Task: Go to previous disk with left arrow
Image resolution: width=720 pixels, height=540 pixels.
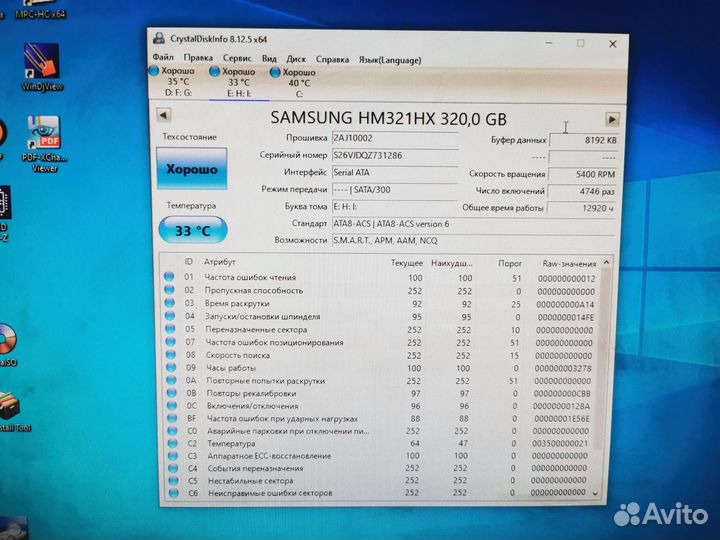Action: click(x=163, y=115)
